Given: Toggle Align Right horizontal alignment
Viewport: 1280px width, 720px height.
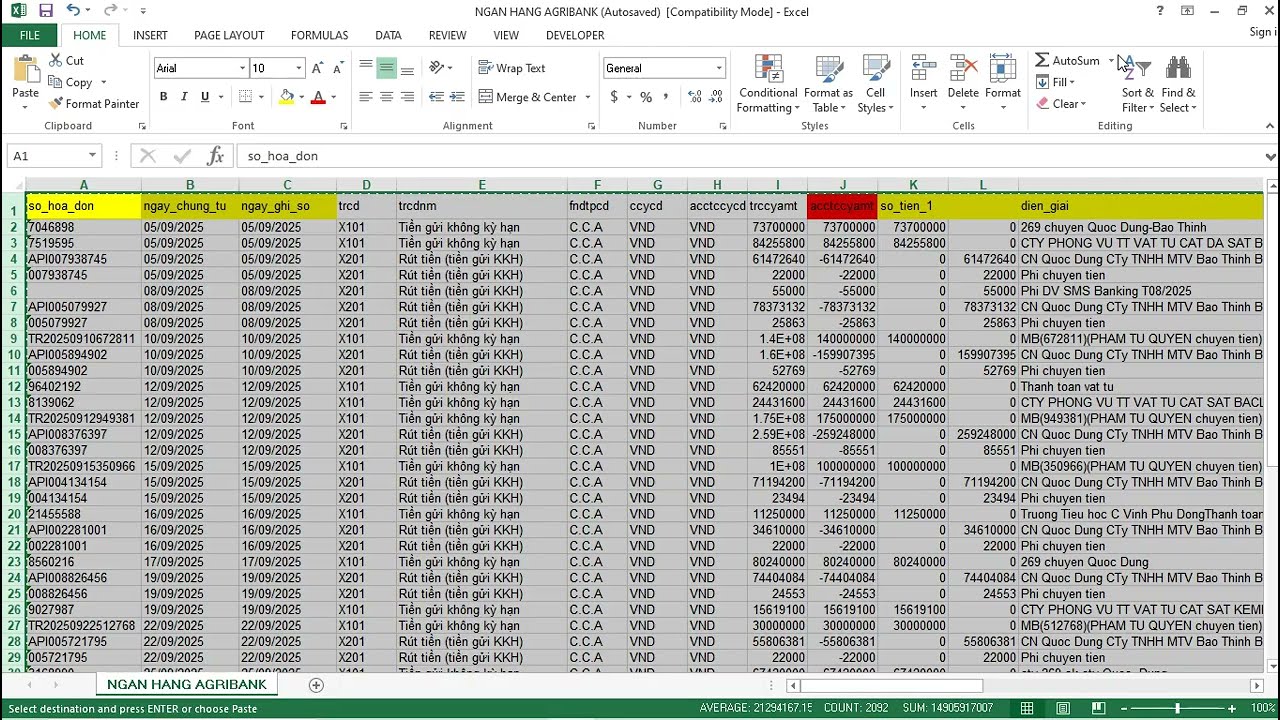Looking at the screenshot, I should point(407,97).
